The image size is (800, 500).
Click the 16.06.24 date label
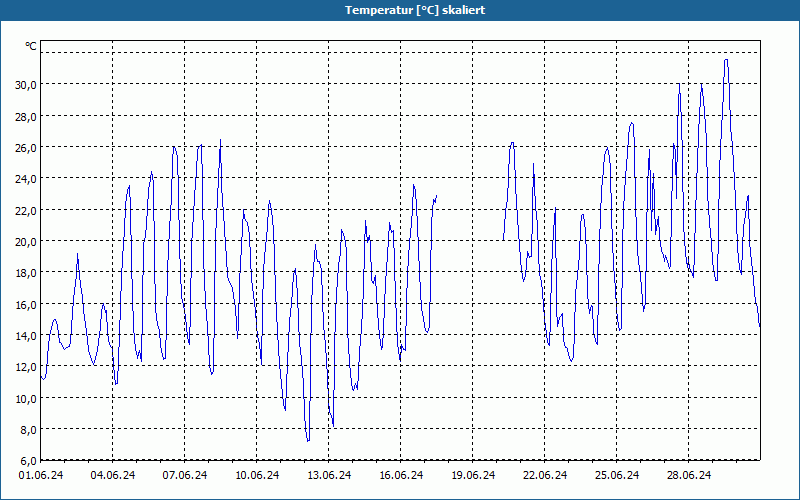coord(401,476)
